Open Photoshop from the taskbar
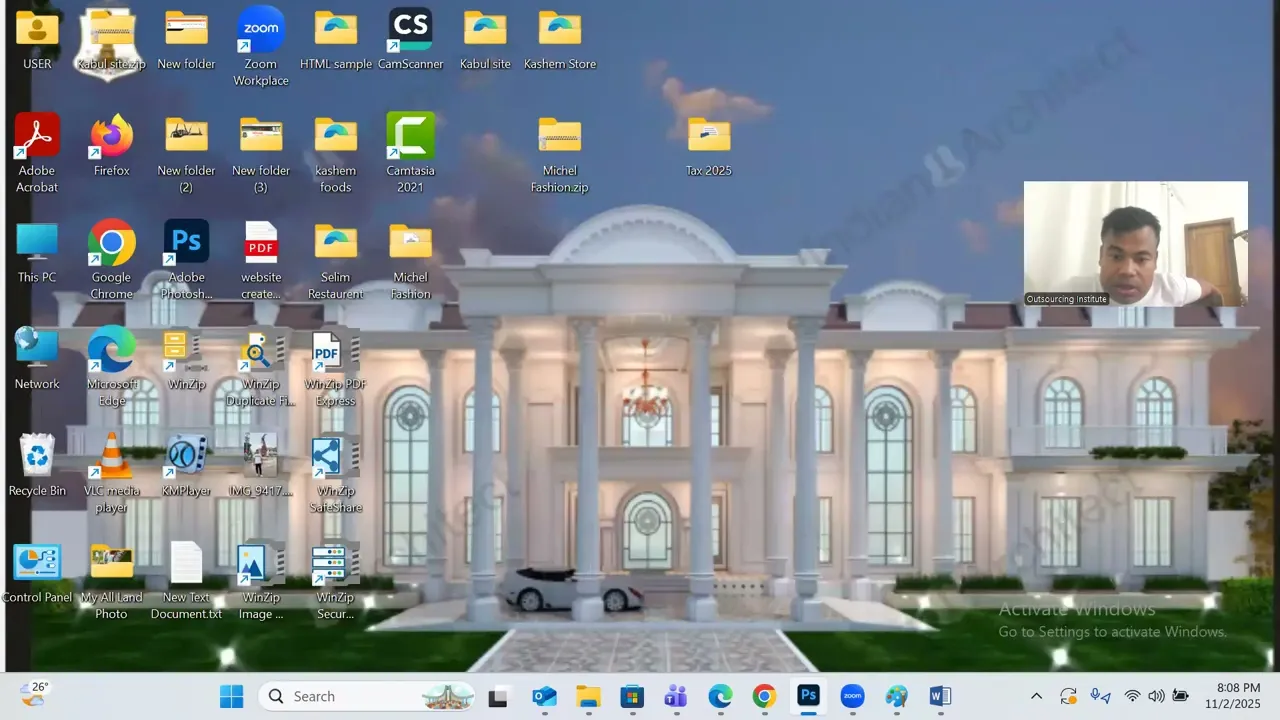This screenshot has height=720, width=1280. point(808,696)
